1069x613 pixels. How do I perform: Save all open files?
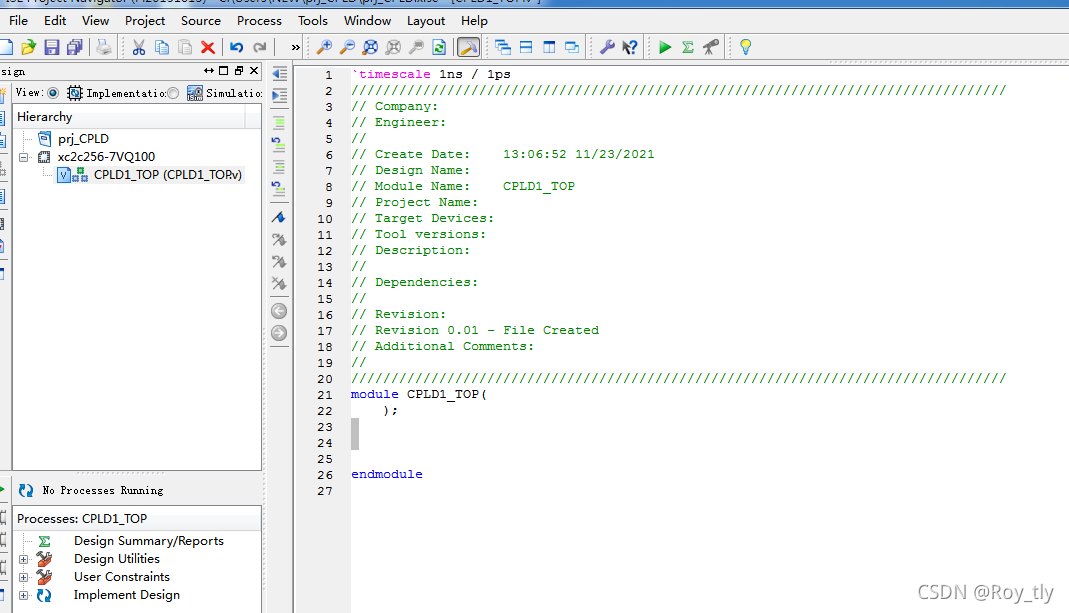[x=74, y=47]
